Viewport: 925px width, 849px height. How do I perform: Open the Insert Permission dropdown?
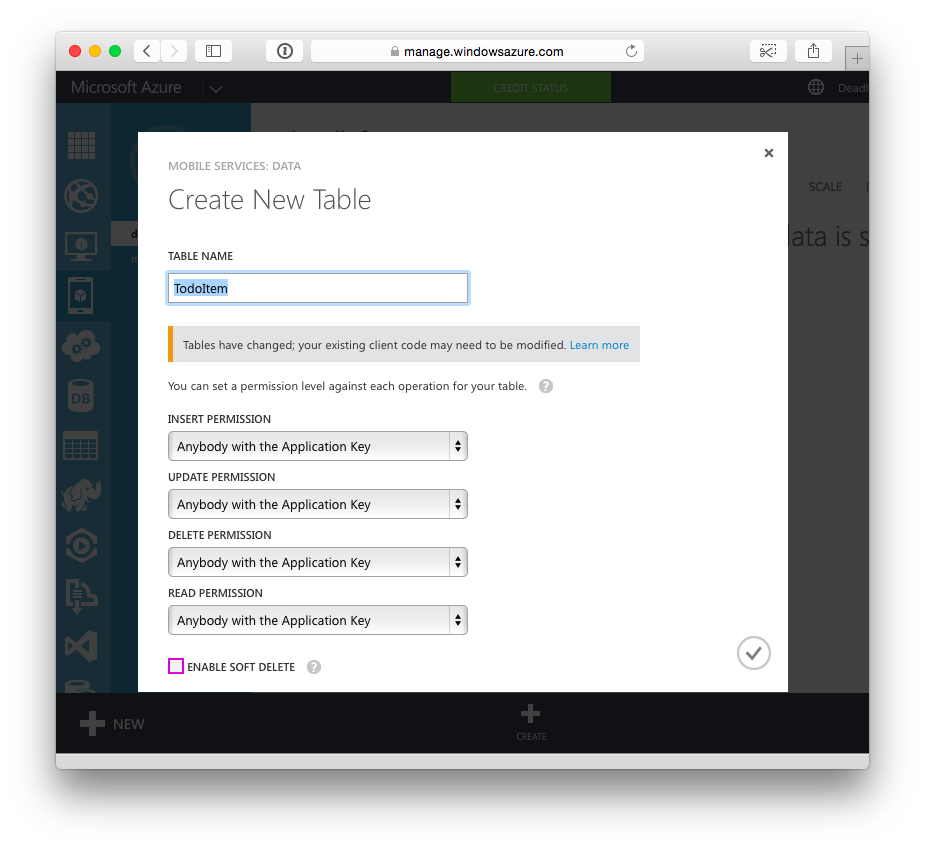[x=318, y=446]
